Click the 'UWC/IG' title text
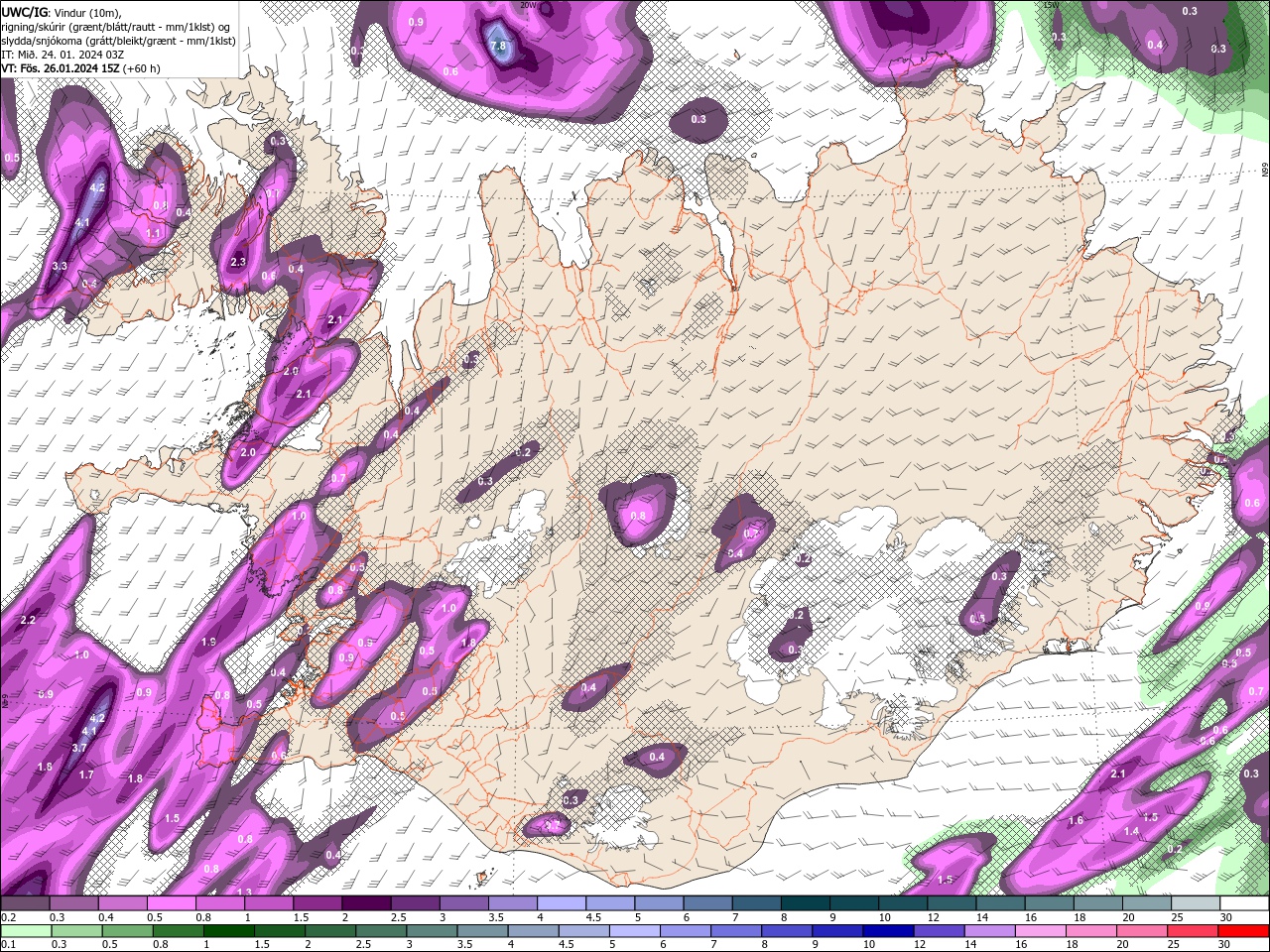 [24, 12]
